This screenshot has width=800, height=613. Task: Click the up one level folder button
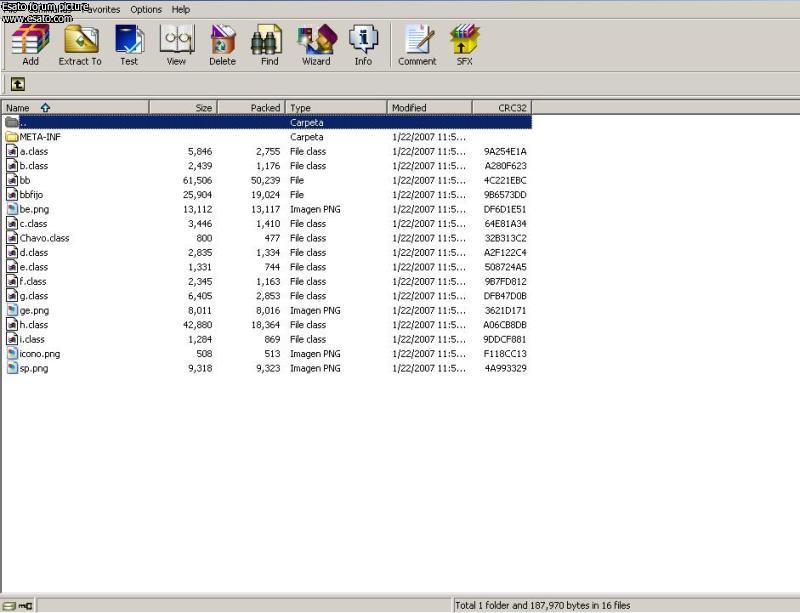(17, 84)
